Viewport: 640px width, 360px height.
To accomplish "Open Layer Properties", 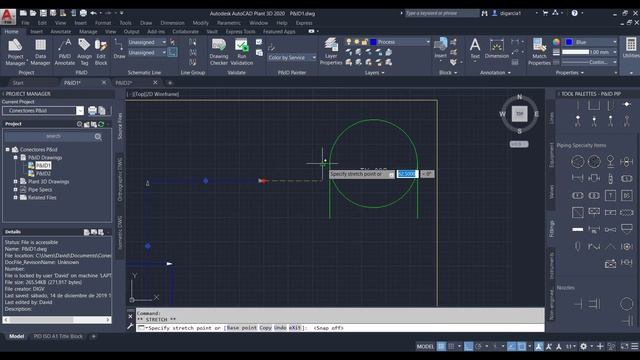I will (x=331, y=52).
